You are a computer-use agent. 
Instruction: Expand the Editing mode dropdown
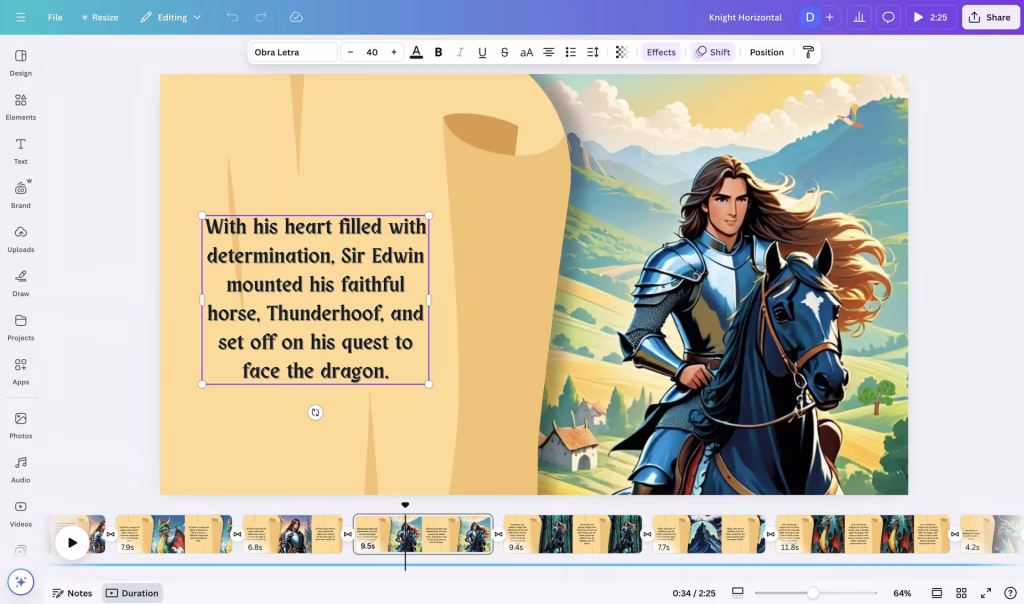click(x=170, y=17)
